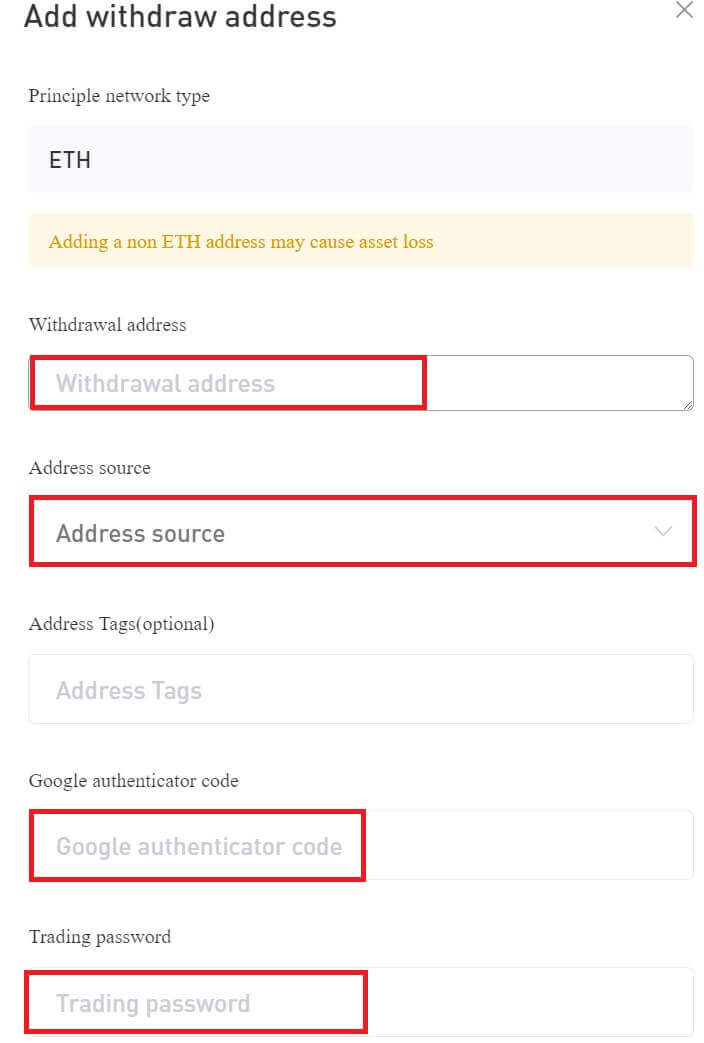Expand the Address source selection list
704x1043 pixels.
[360, 533]
